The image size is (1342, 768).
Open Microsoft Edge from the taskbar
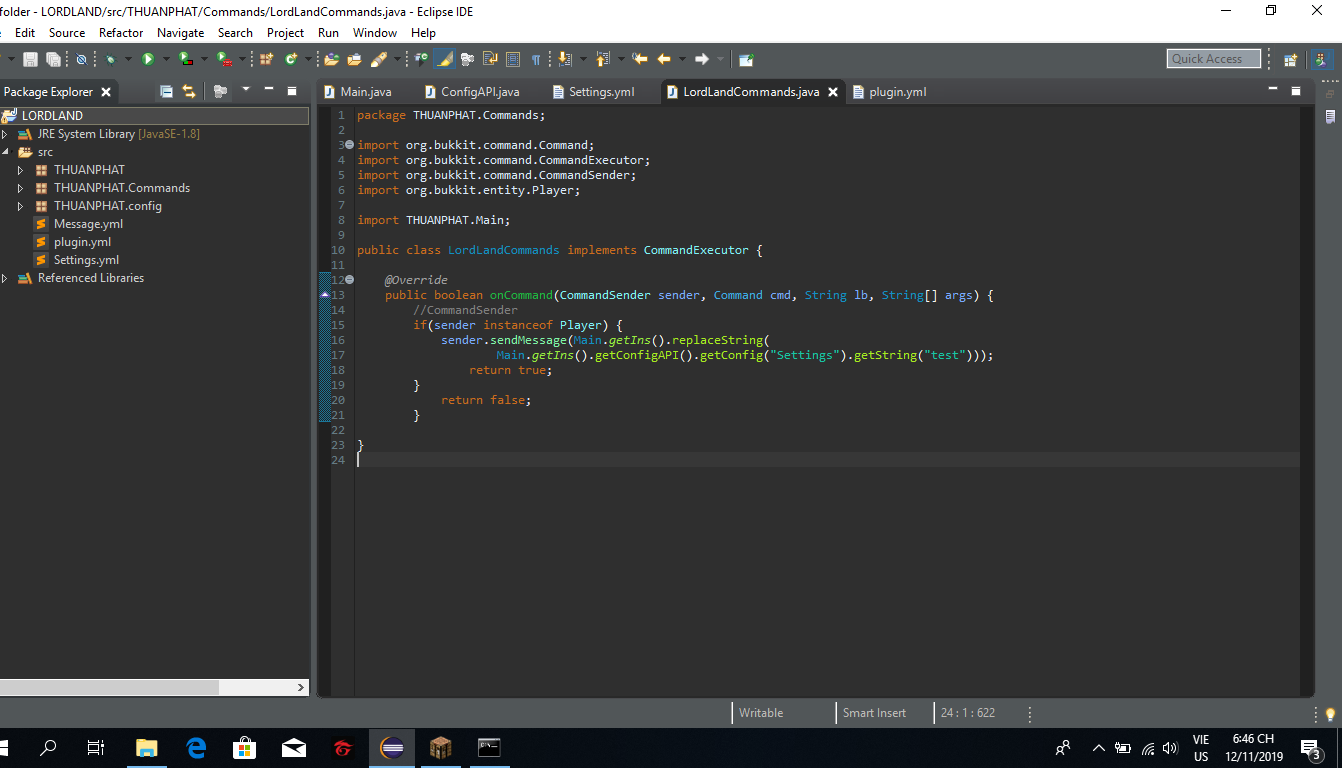(196, 747)
